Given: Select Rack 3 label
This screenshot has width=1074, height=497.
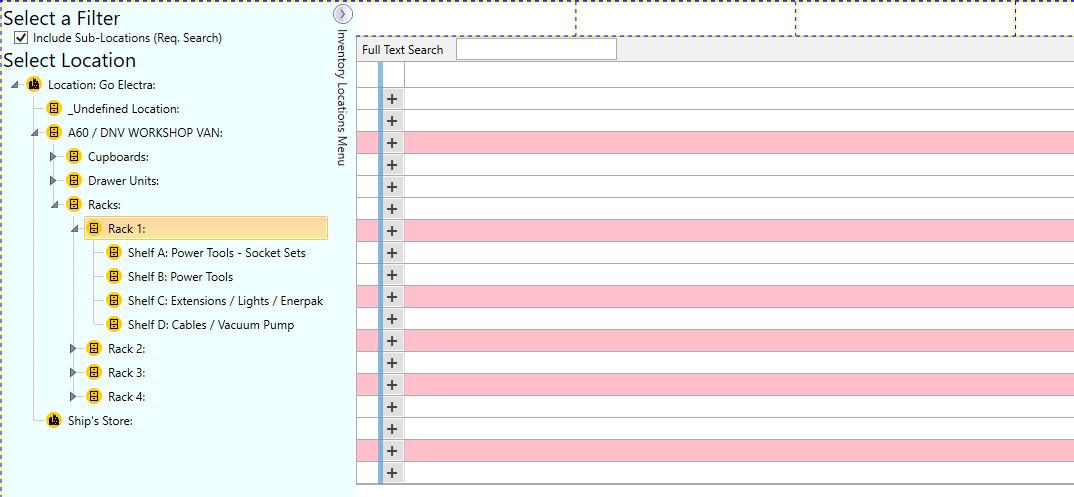Looking at the screenshot, I should point(127,372).
